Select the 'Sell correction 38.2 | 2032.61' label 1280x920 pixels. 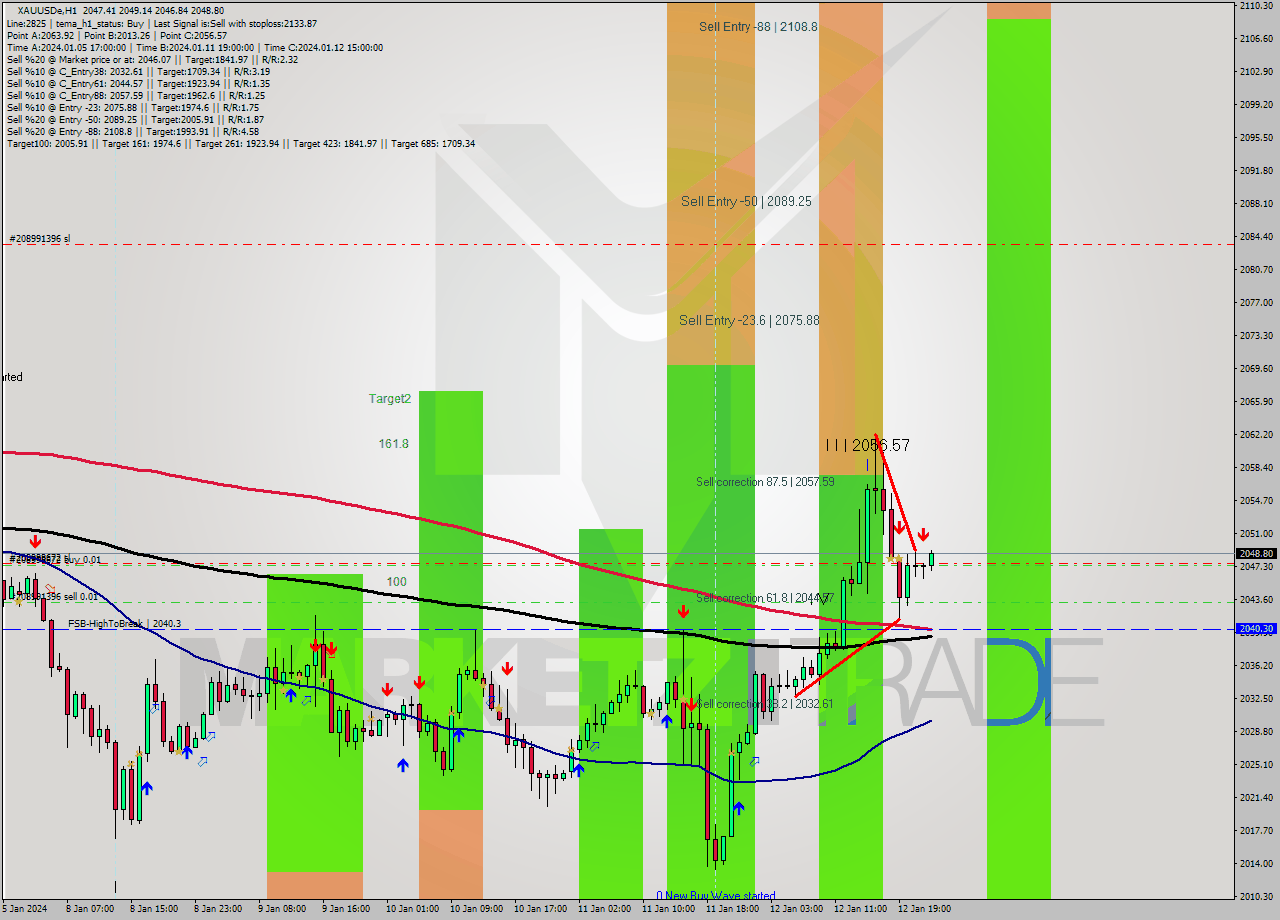(765, 704)
